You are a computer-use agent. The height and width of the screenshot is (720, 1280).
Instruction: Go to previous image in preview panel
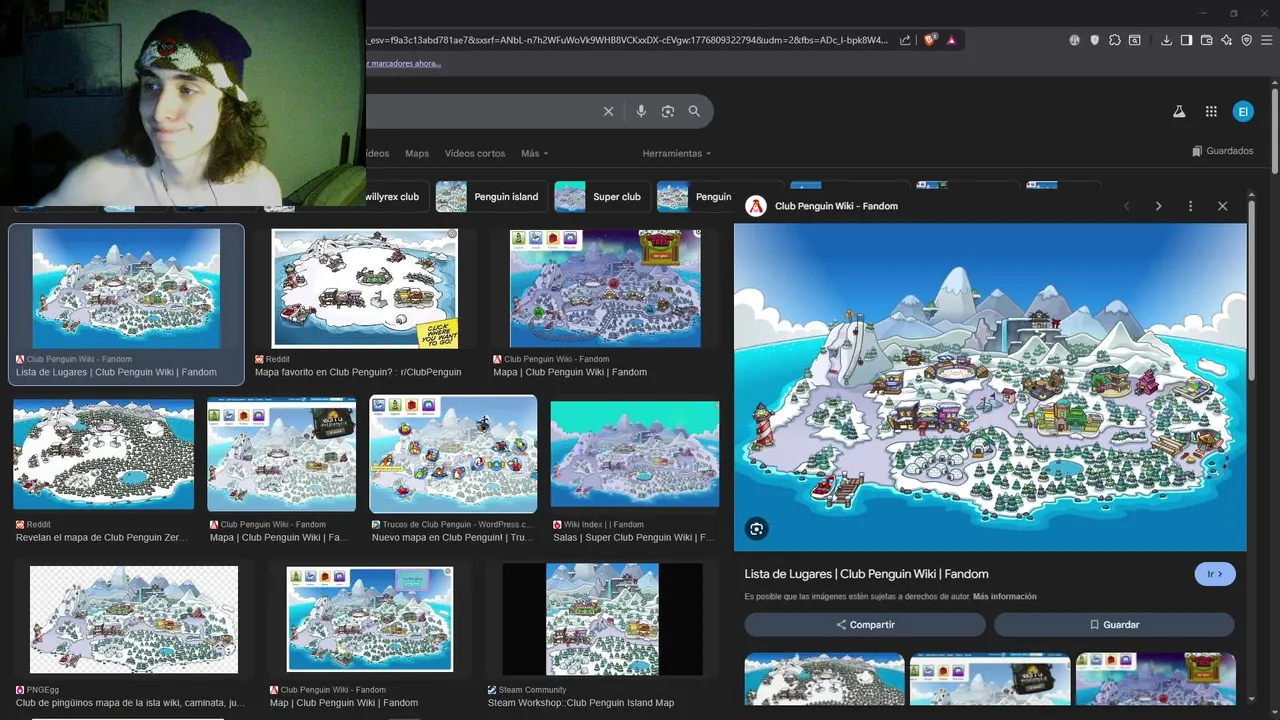point(1127,206)
